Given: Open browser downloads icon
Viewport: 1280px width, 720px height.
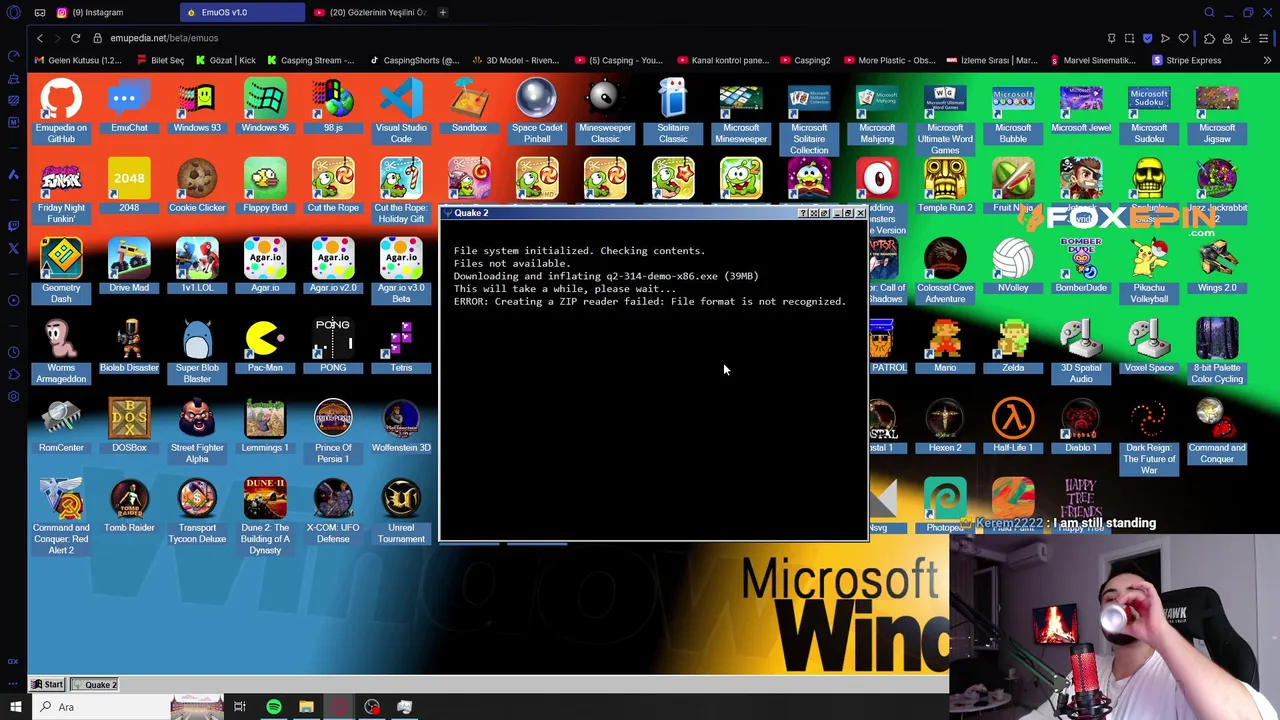Looking at the screenshot, I should 1245,38.
